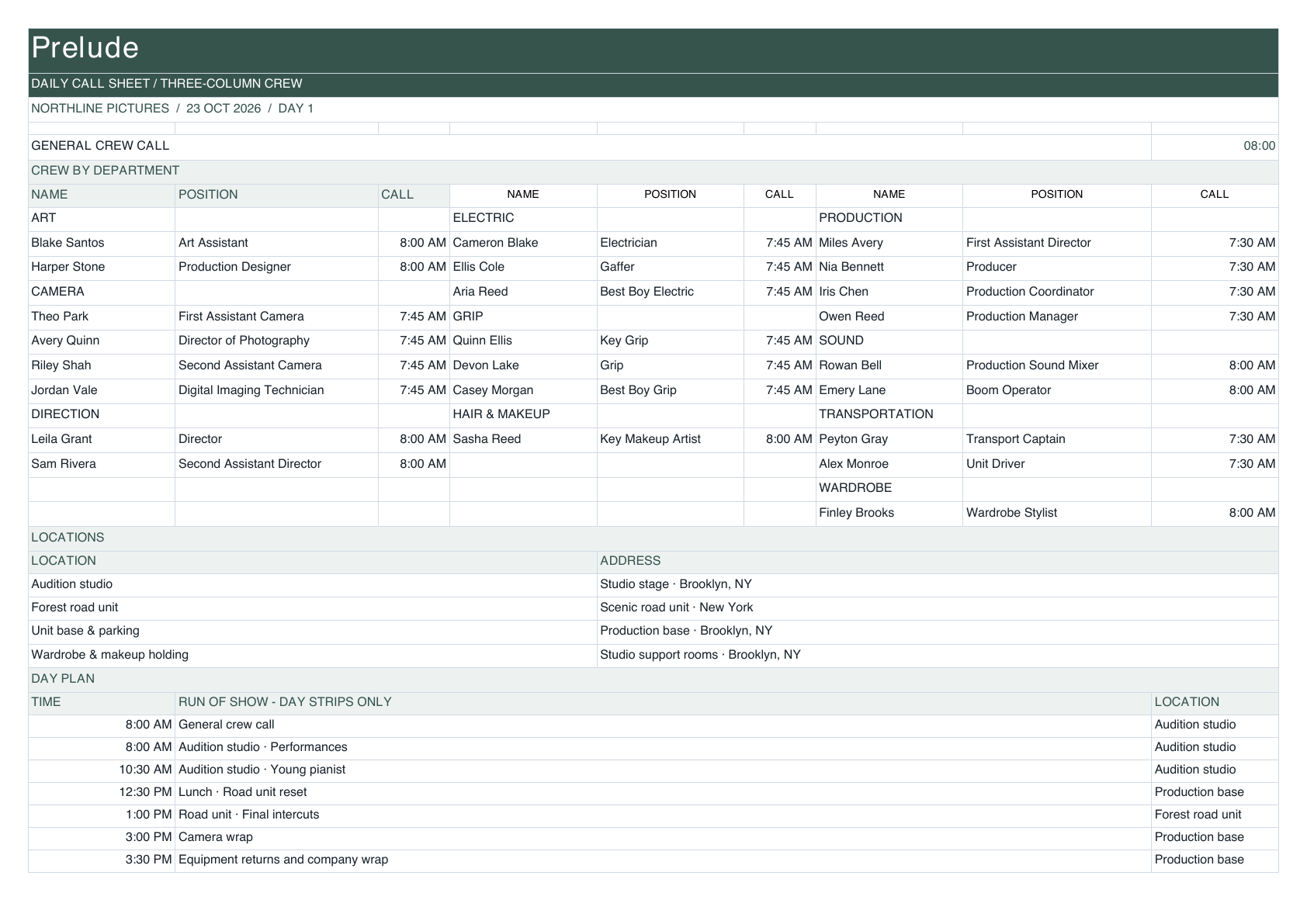The image size is (1307, 924).
Task: Select the Gaffer position cell
Action: [x=671, y=267]
